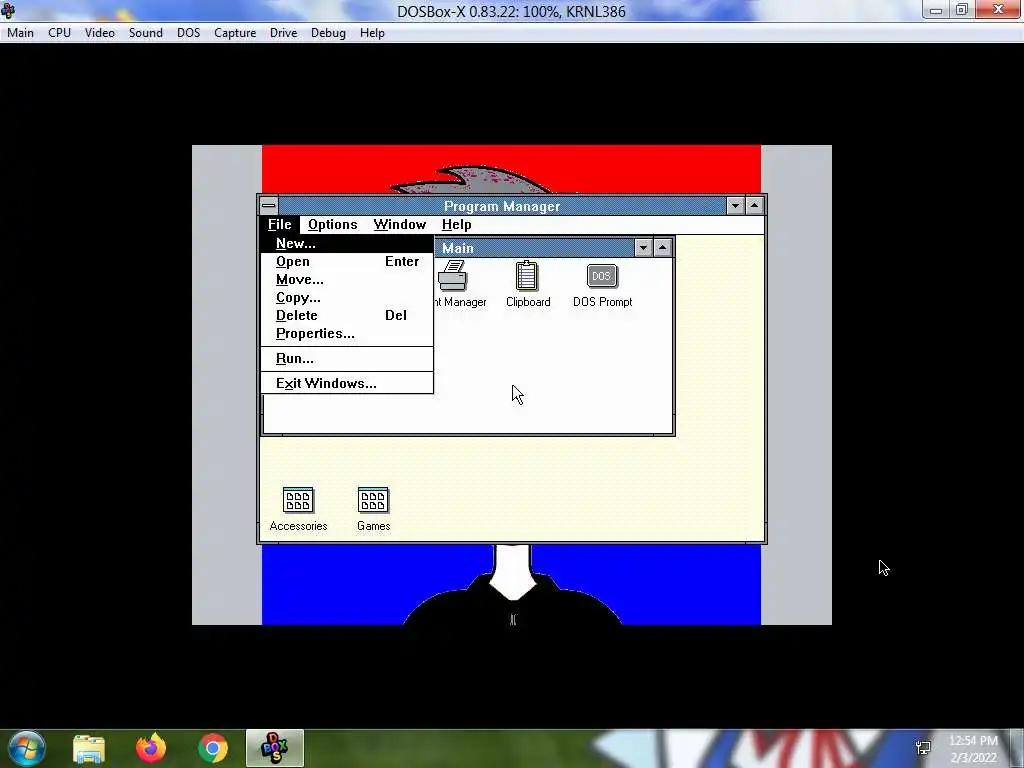Open DOSBox-X CPU menu
This screenshot has height=768, width=1024.
click(x=59, y=33)
